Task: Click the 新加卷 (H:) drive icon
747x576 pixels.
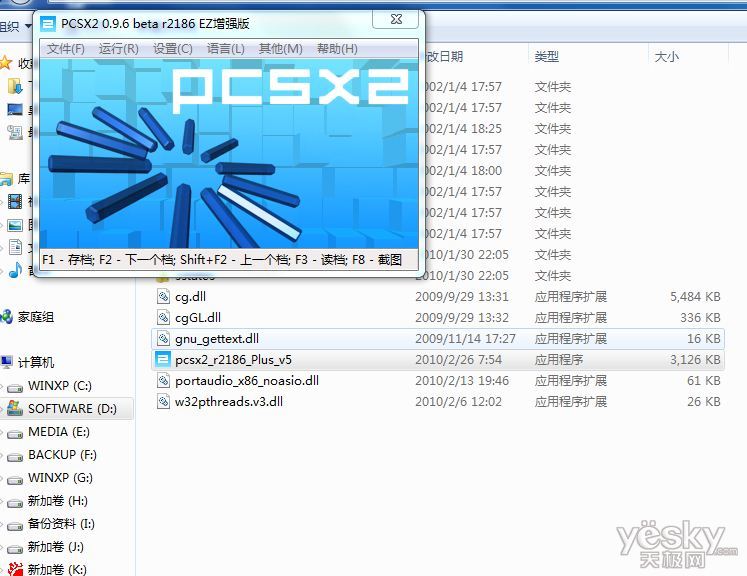Action: click(x=15, y=503)
